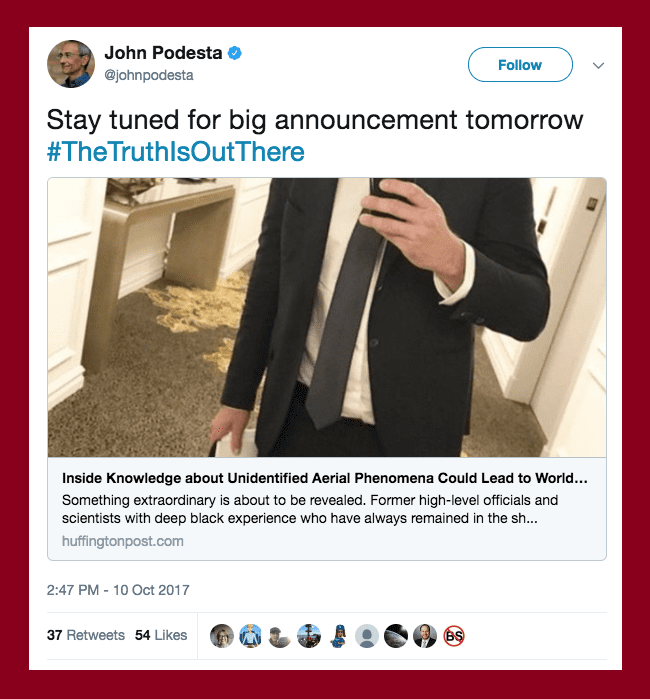Click John Podesta's profile avatar
Viewport: 650px width, 699px height.
(x=71, y=64)
